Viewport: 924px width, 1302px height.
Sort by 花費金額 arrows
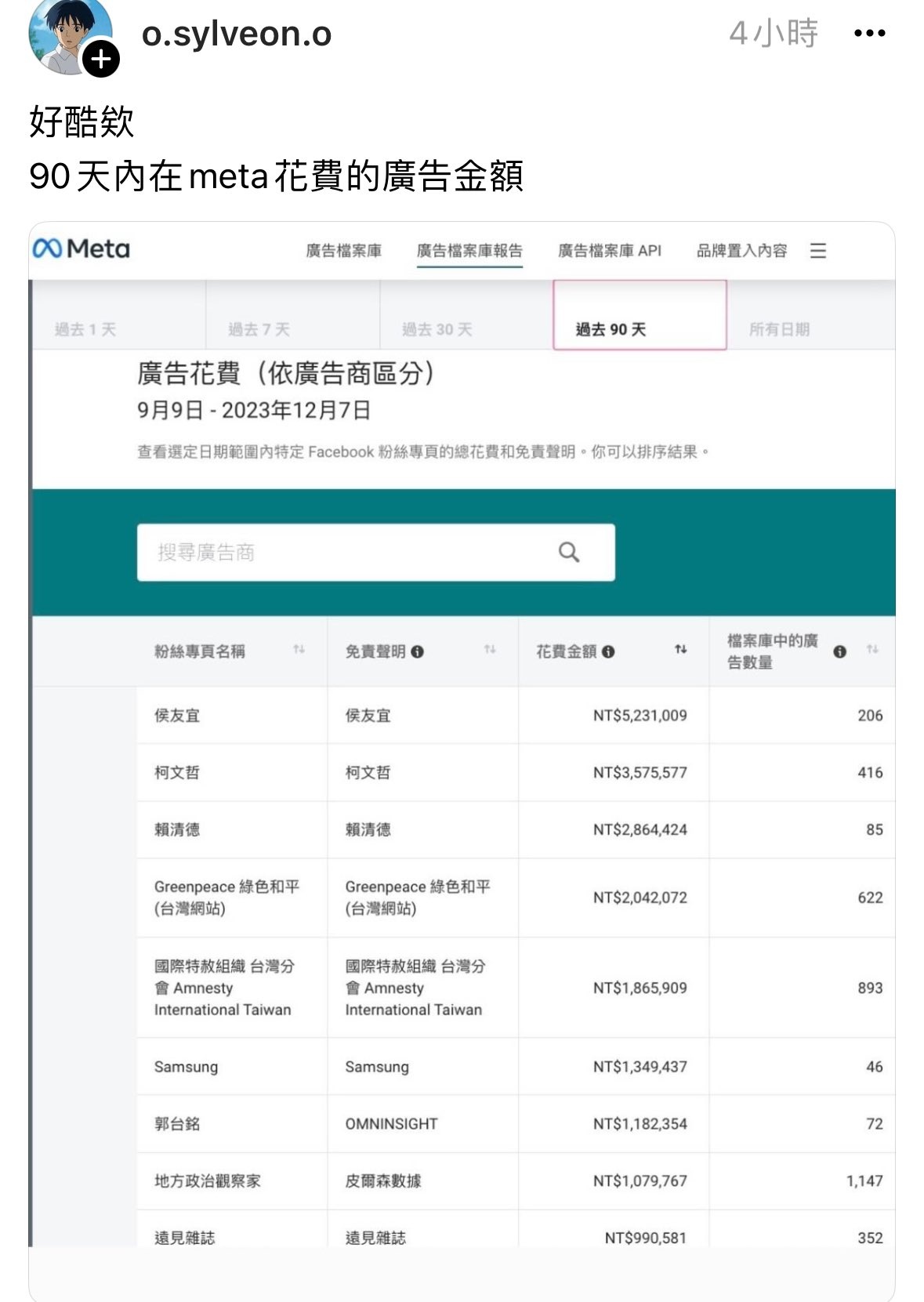(680, 649)
